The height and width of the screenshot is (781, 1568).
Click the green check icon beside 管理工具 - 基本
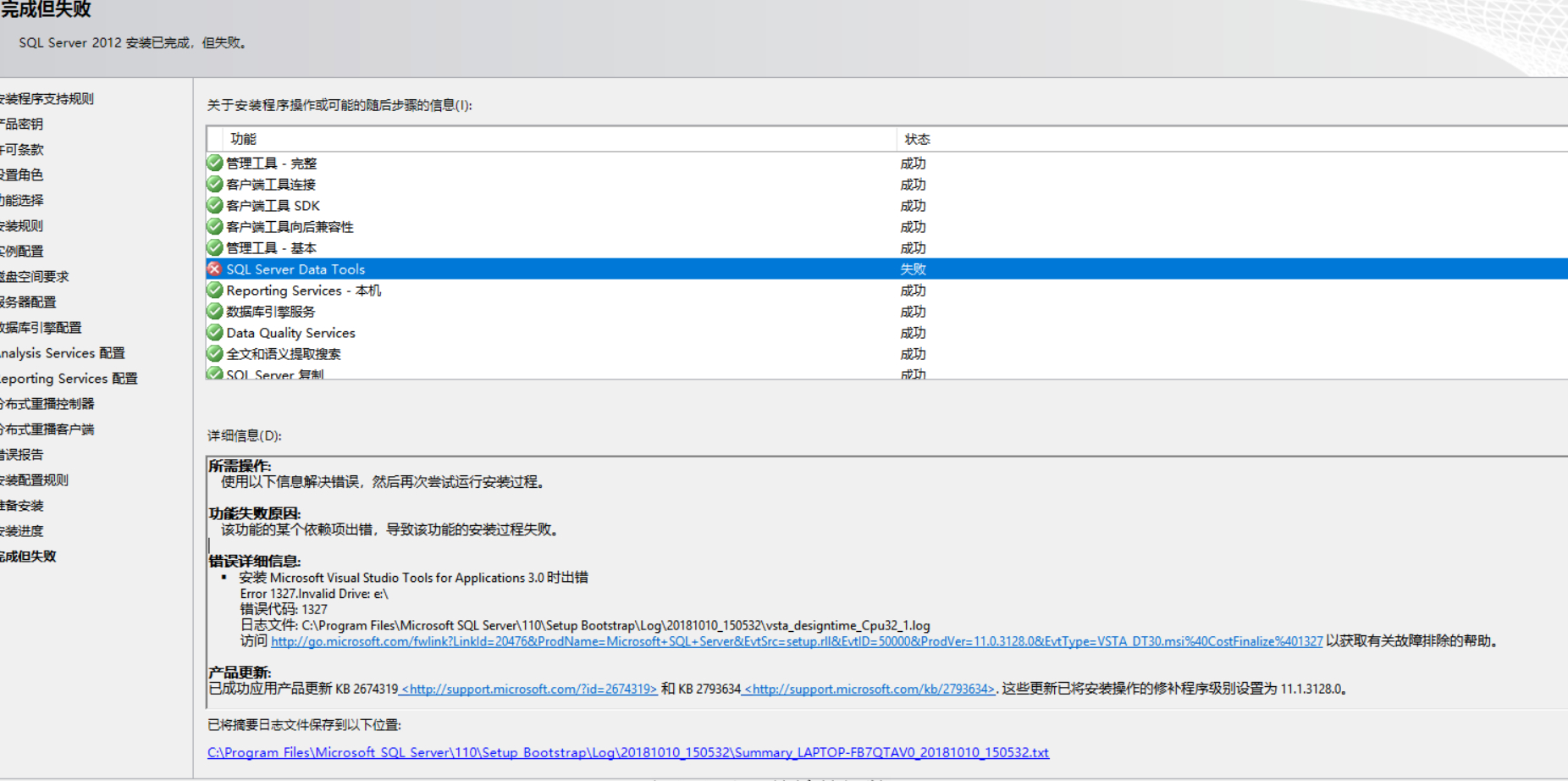pos(215,247)
